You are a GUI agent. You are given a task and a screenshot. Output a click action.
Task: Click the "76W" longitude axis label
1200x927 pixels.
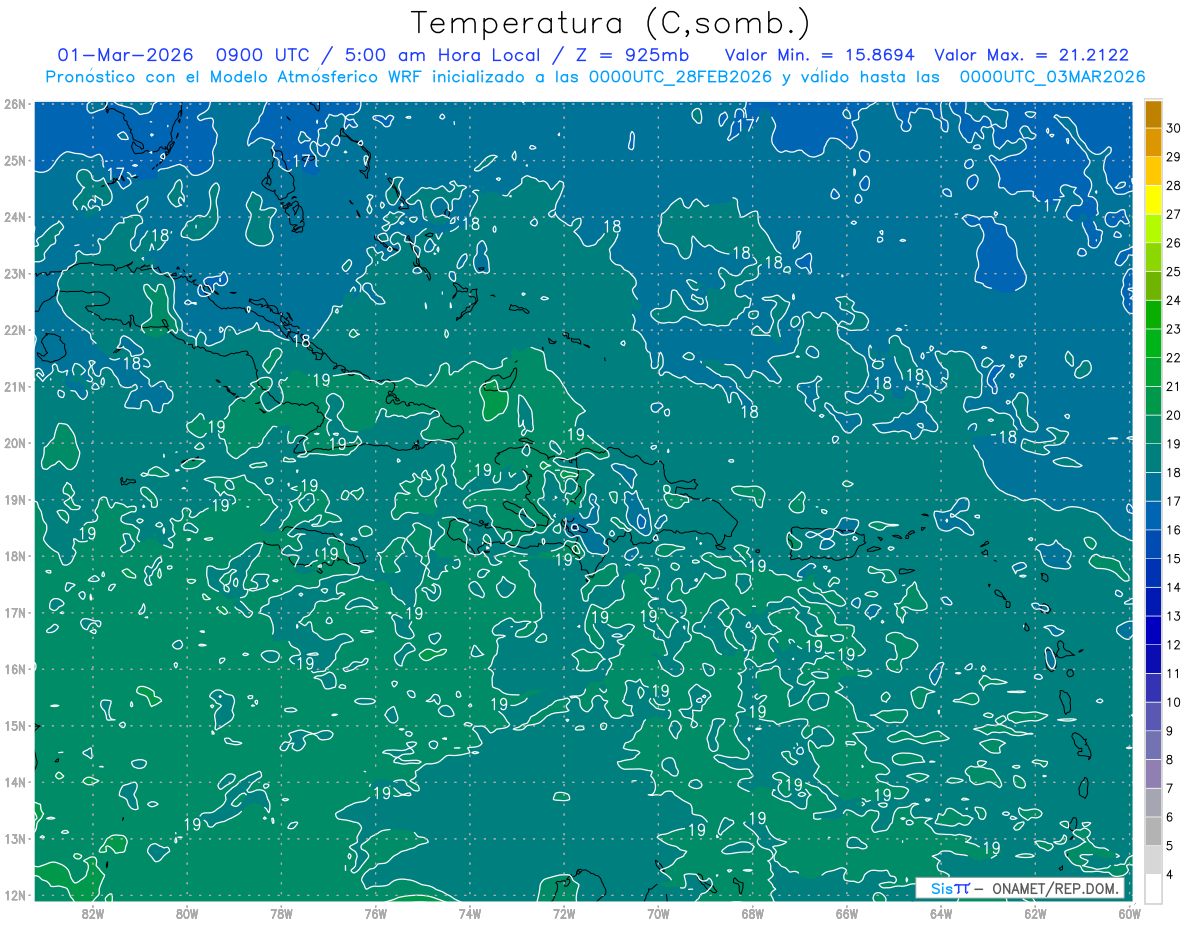tap(375, 913)
